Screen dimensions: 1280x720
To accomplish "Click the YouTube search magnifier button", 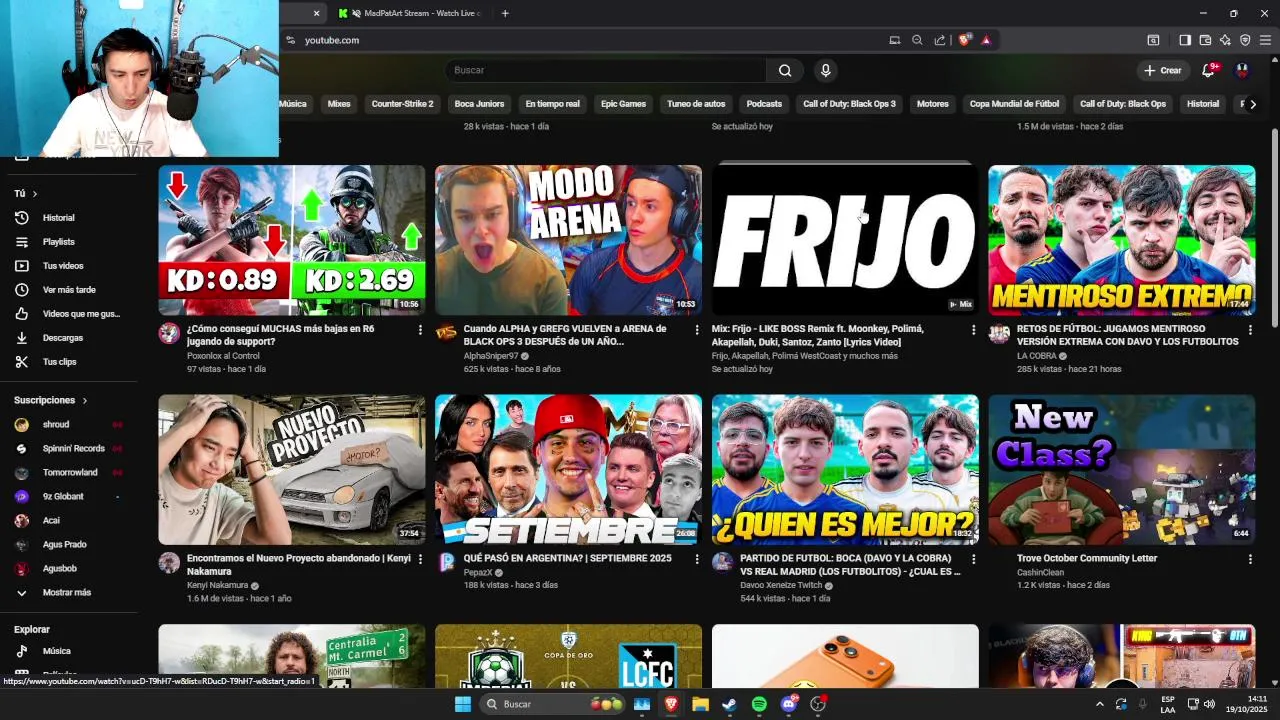I will 785,70.
